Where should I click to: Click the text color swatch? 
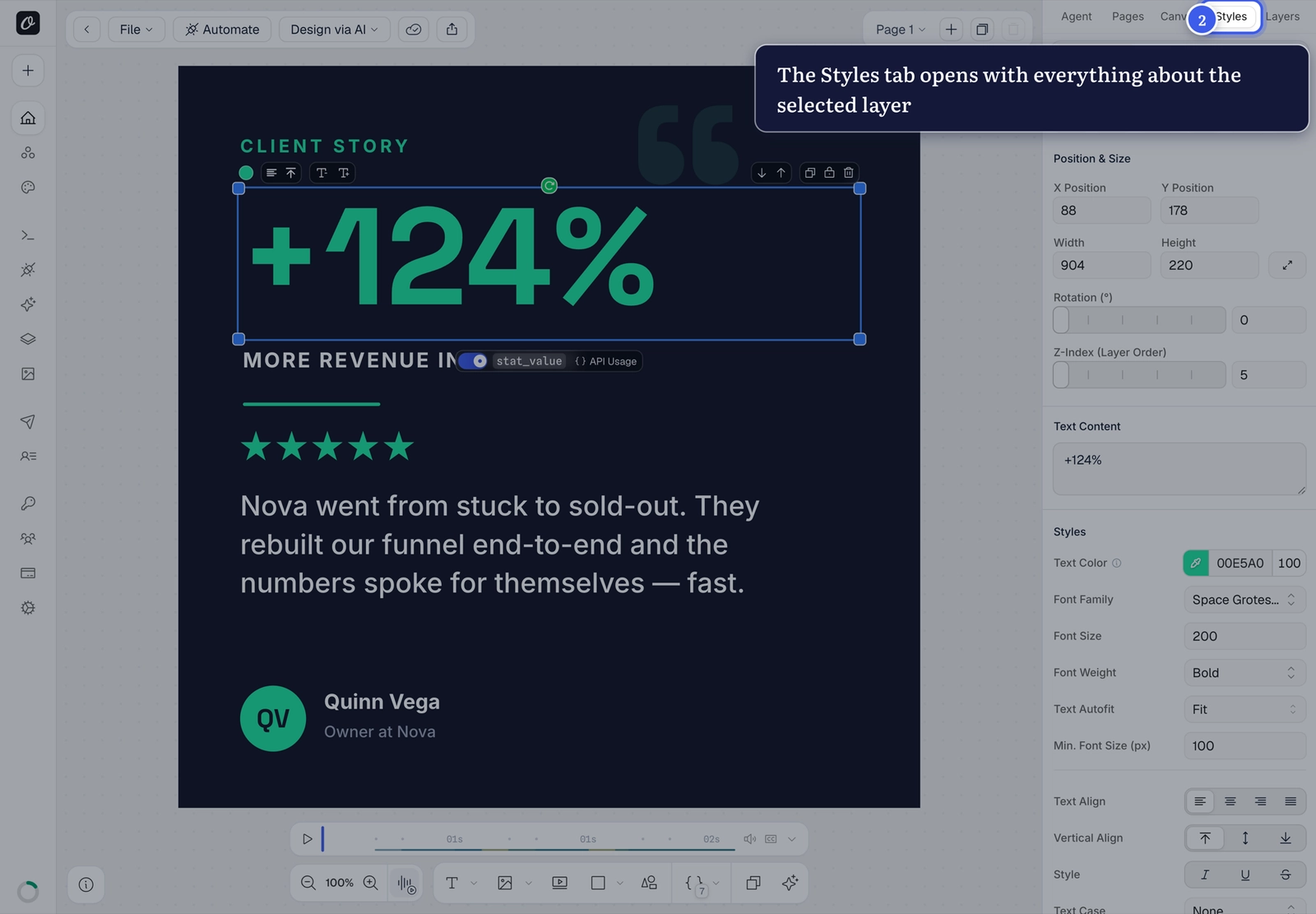(x=1196, y=564)
